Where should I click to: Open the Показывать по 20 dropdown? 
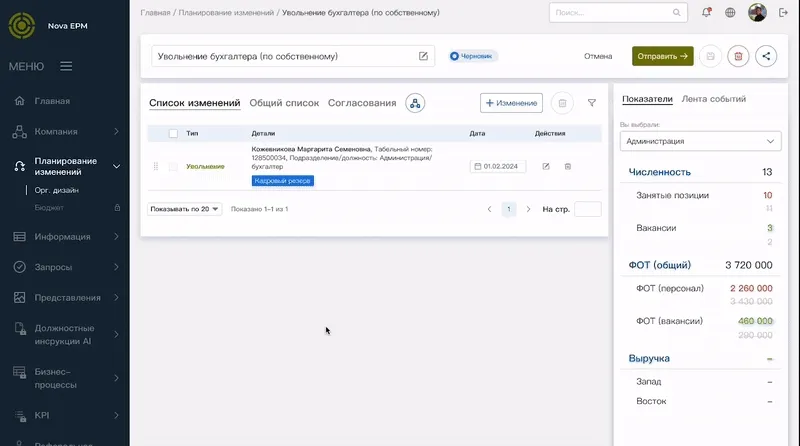185,209
